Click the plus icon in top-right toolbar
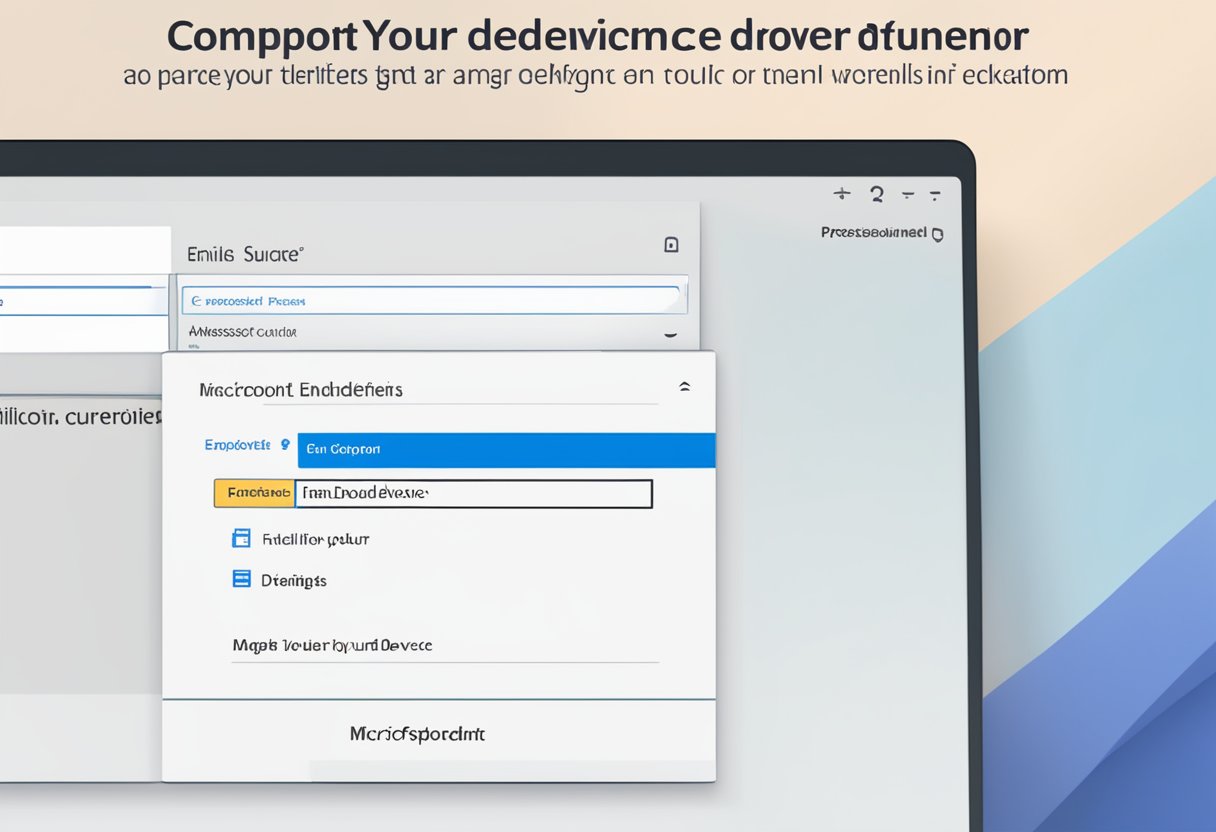 (842, 194)
